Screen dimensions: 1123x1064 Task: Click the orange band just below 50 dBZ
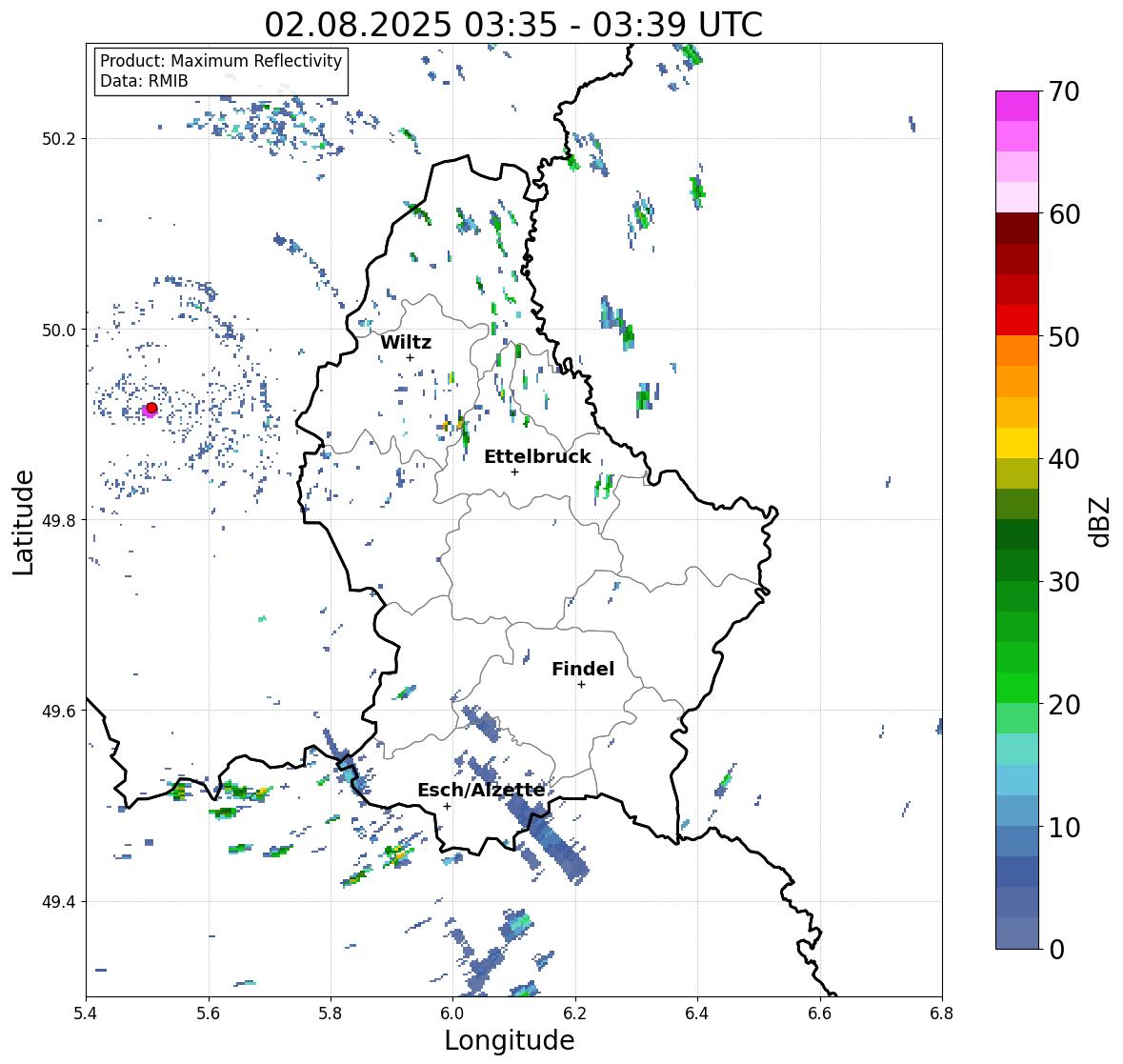pyautogui.click(x=1017, y=351)
